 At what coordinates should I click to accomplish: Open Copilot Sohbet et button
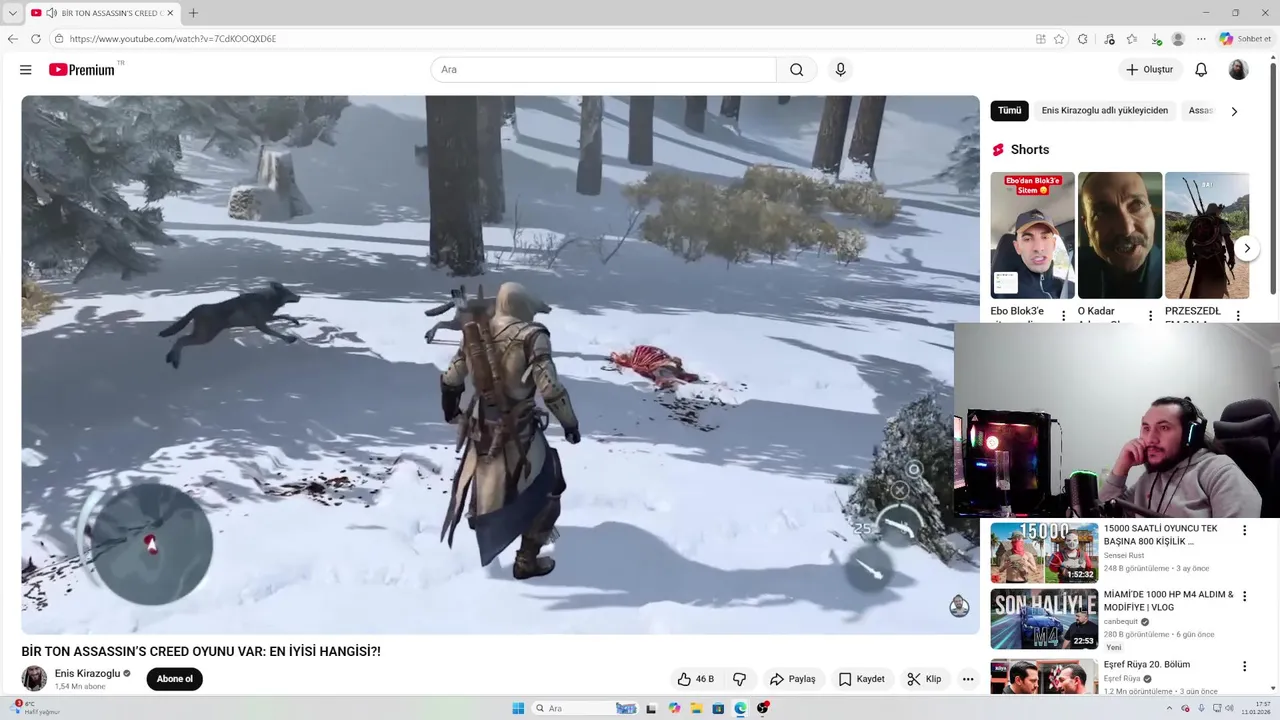point(1245,39)
